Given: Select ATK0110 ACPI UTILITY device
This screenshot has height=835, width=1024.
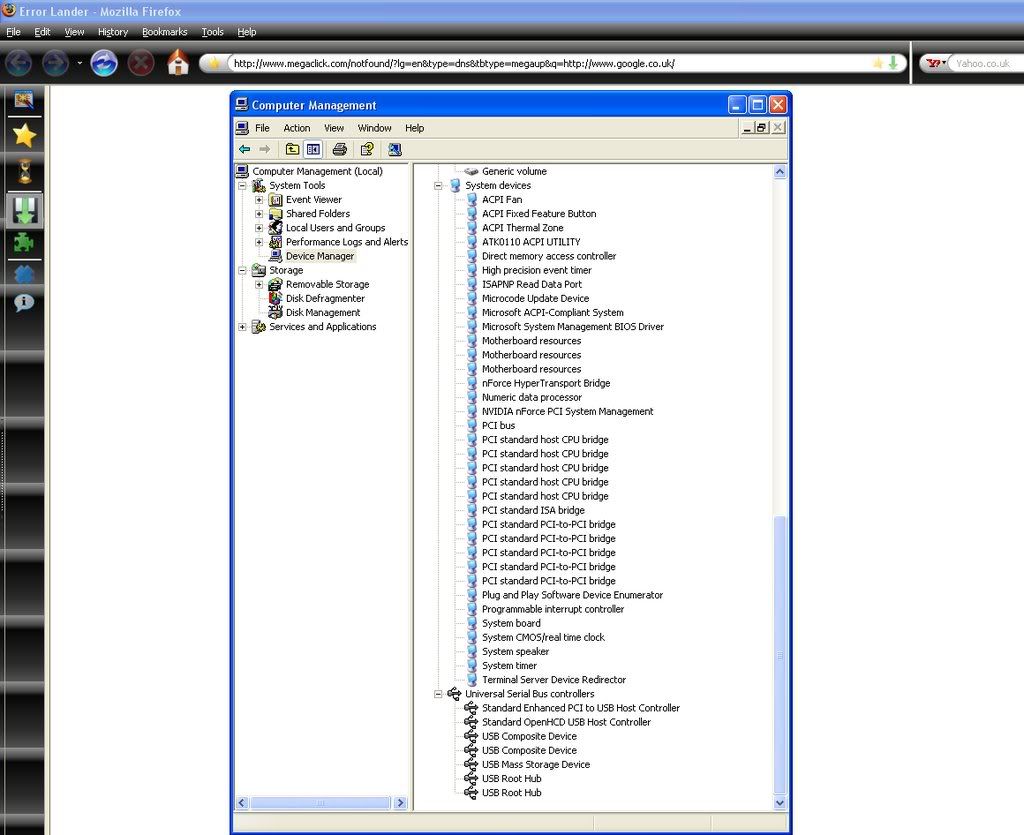Looking at the screenshot, I should pyautogui.click(x=531, y=242).
